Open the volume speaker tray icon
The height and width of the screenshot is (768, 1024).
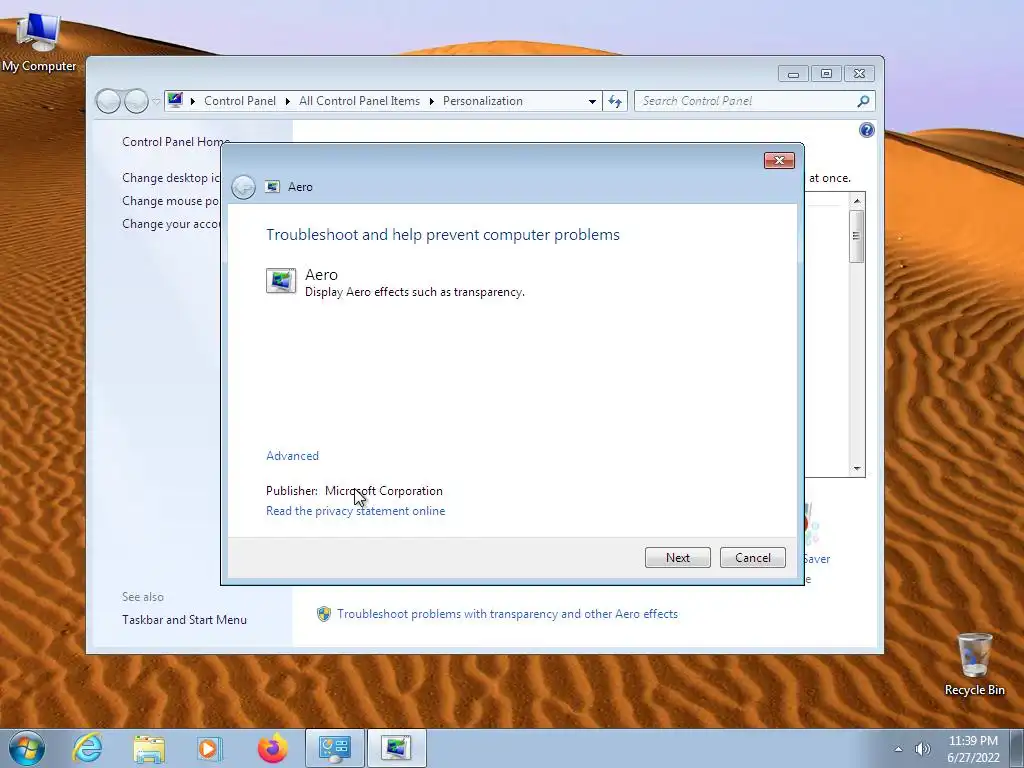(922, 749)
